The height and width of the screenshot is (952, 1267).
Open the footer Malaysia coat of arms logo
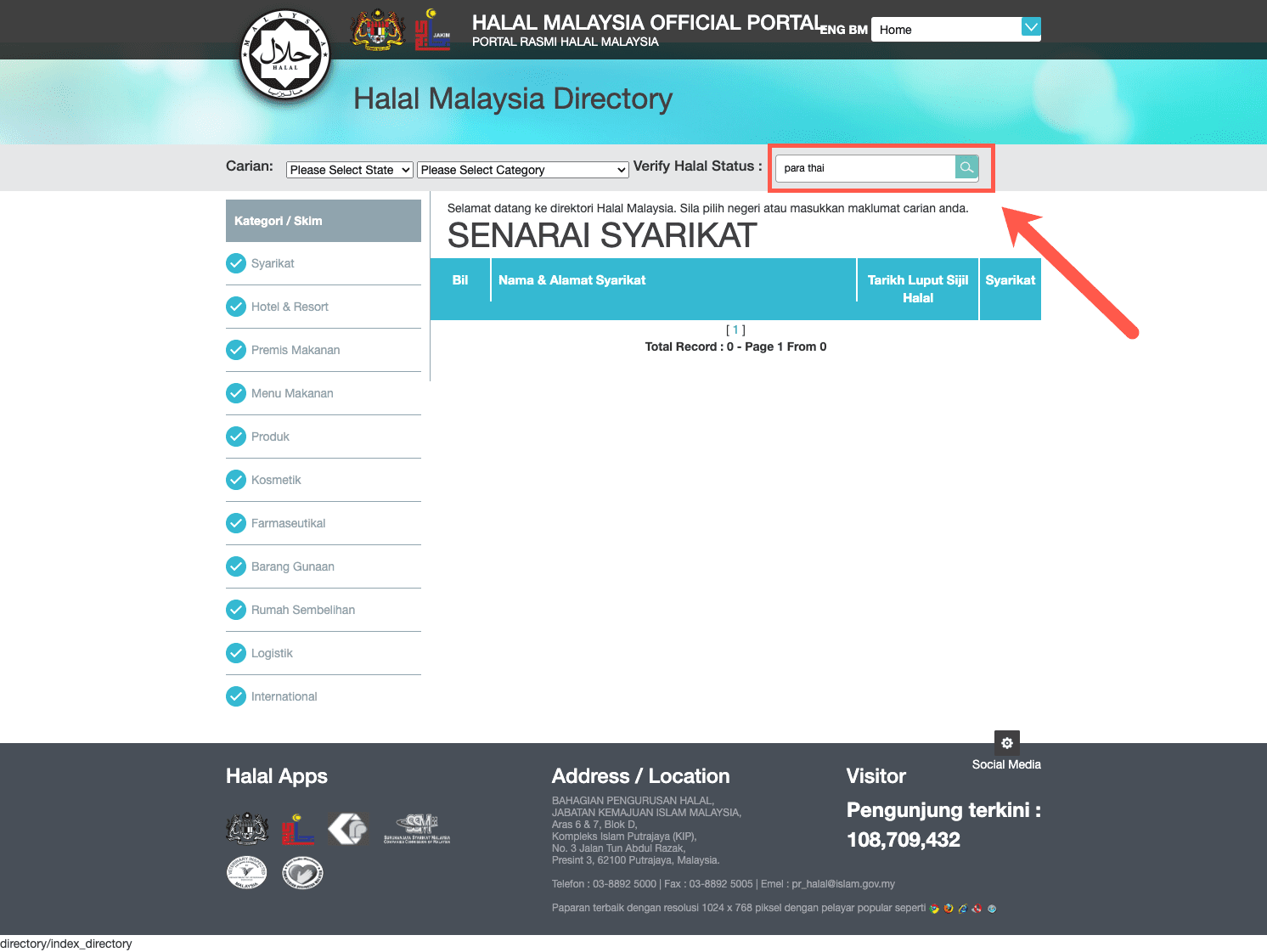click(x=247, y=828)
